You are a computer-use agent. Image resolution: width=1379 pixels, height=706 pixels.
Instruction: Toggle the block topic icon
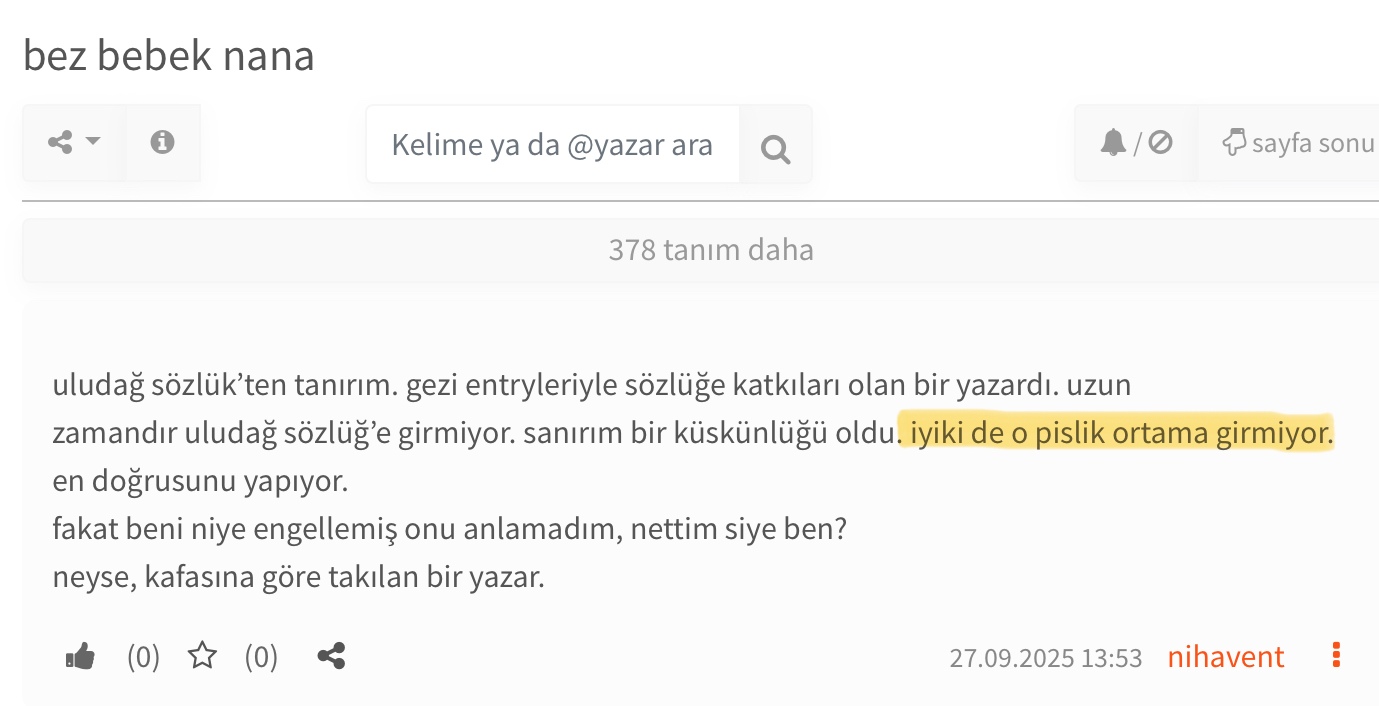[x=1160, y=144]
